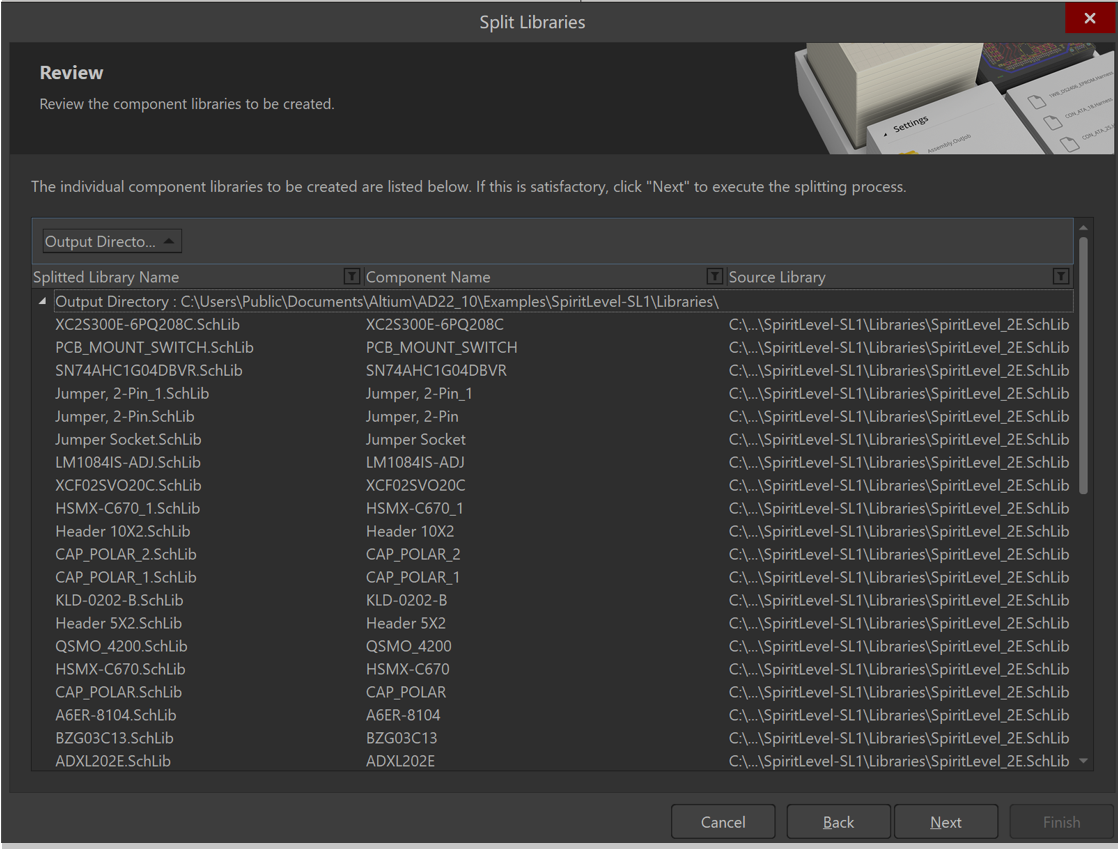Open filter for Component Name column
Screen dimensions: 1118x849
click(x=714, y=277)
